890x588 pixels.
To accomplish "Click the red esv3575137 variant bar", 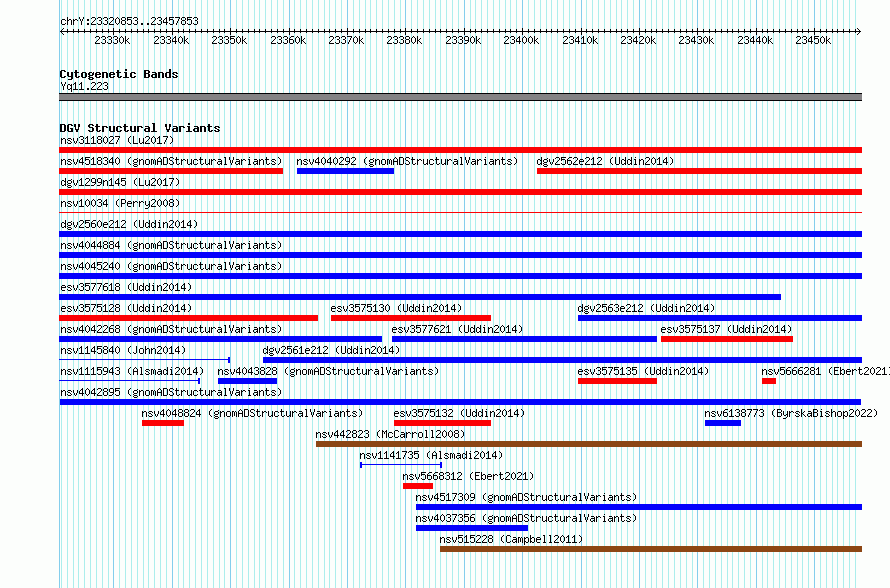I will click(727, 339).
